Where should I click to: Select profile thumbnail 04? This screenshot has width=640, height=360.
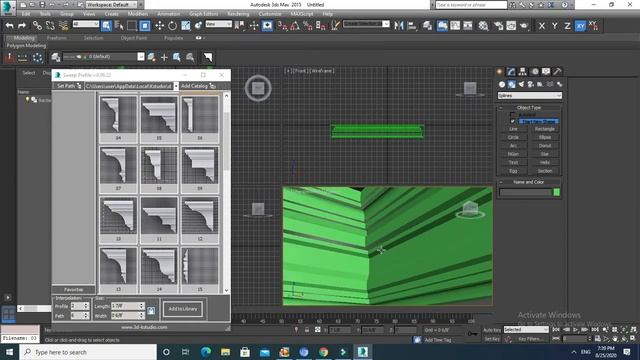[x=118, y=118]
